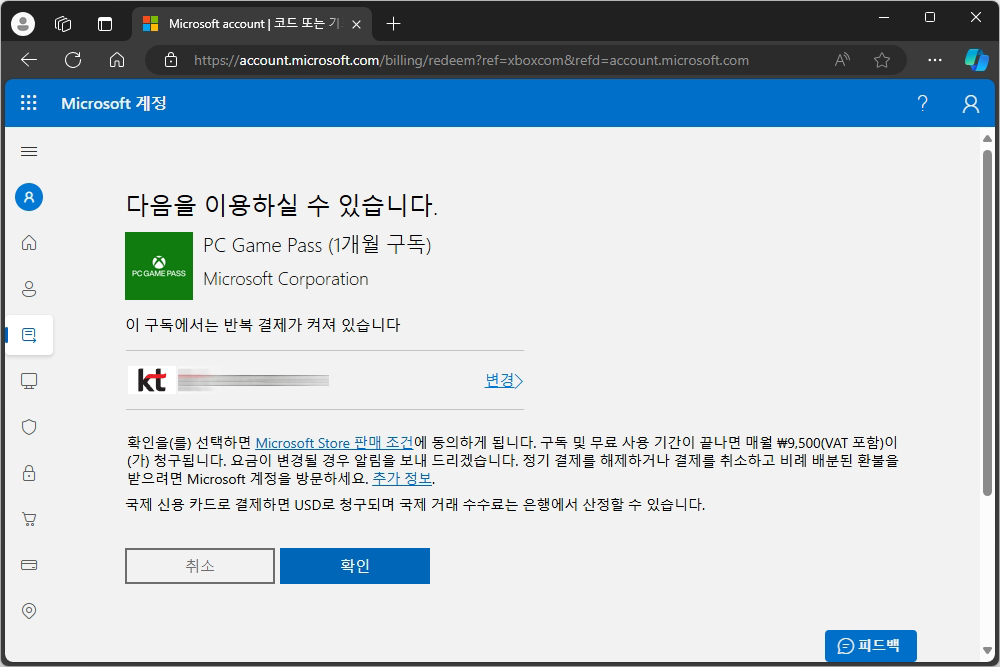Open the help question mark icon
The image size is (1000, 667).
pyautogui.click(x=922, y=103)
